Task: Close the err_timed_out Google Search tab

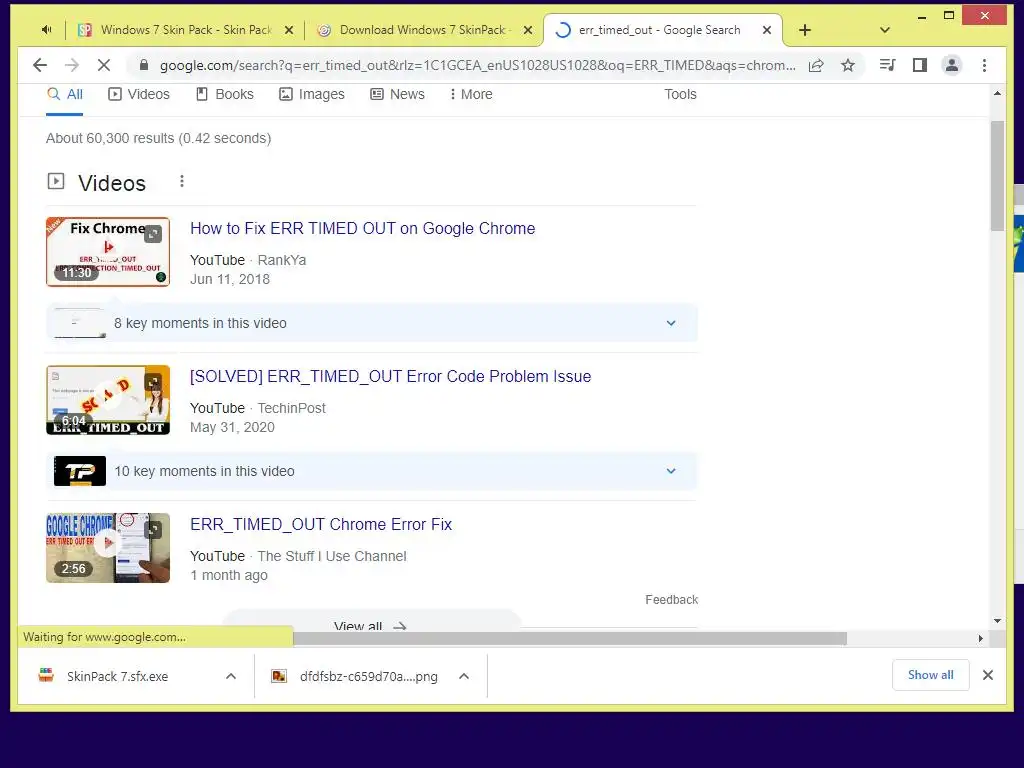Action: click(x=767, y=30)
